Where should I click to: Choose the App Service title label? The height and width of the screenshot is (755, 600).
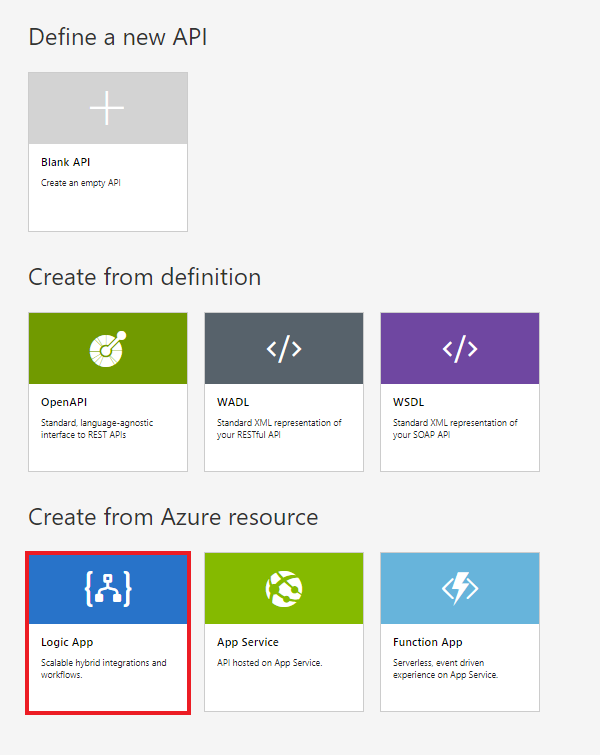click(247, 642)
